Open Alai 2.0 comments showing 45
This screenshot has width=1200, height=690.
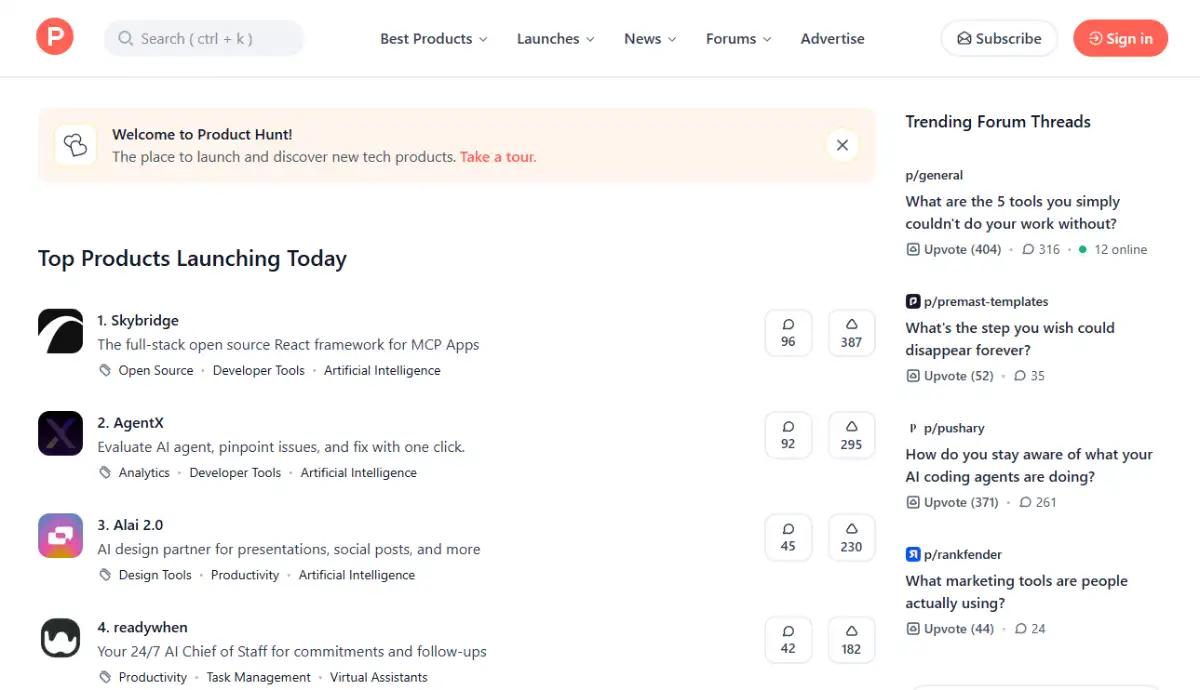pyautogui.click(x=788, y=537)
